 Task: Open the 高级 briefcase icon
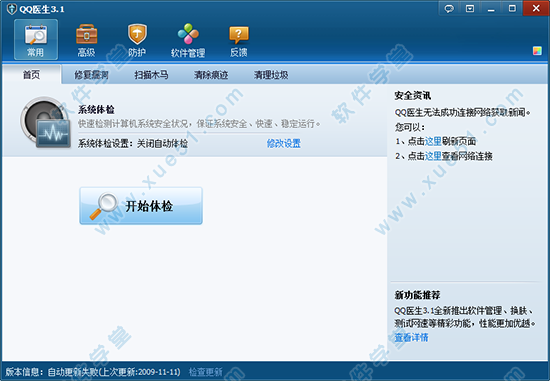pyautogui.click(x=86, y=40)
